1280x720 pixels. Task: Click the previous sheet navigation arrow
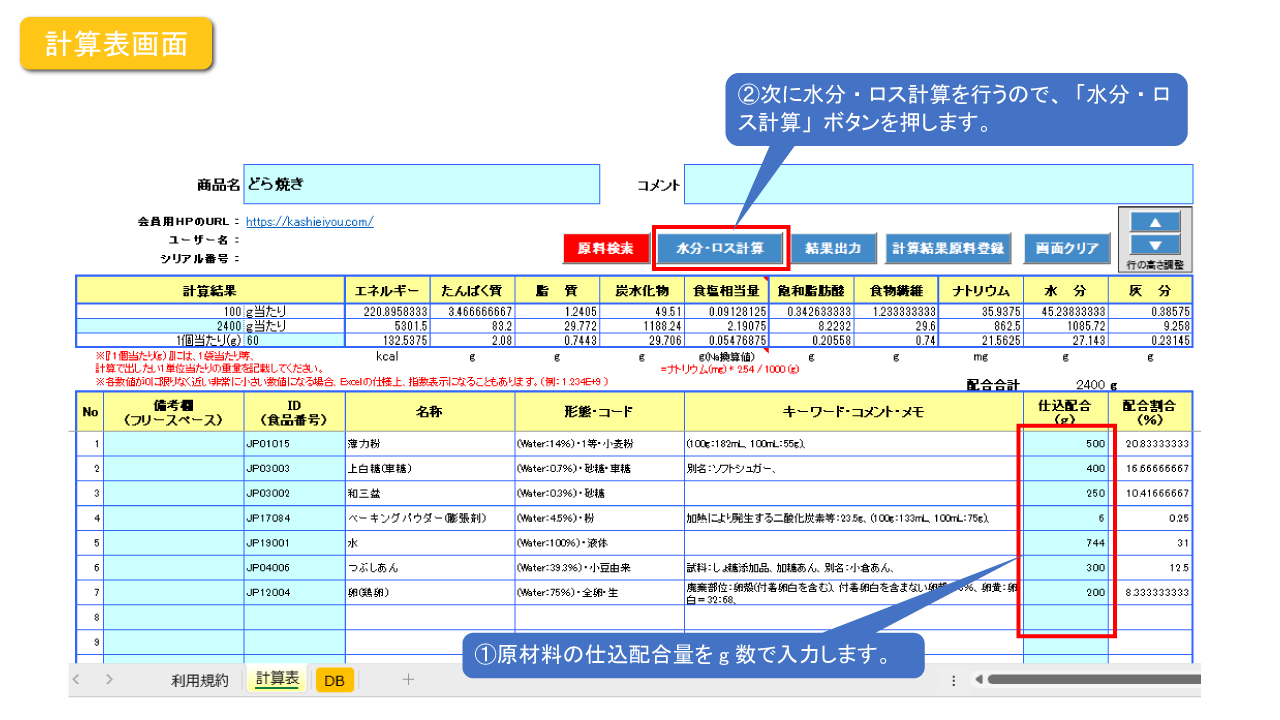click(78, 680)
